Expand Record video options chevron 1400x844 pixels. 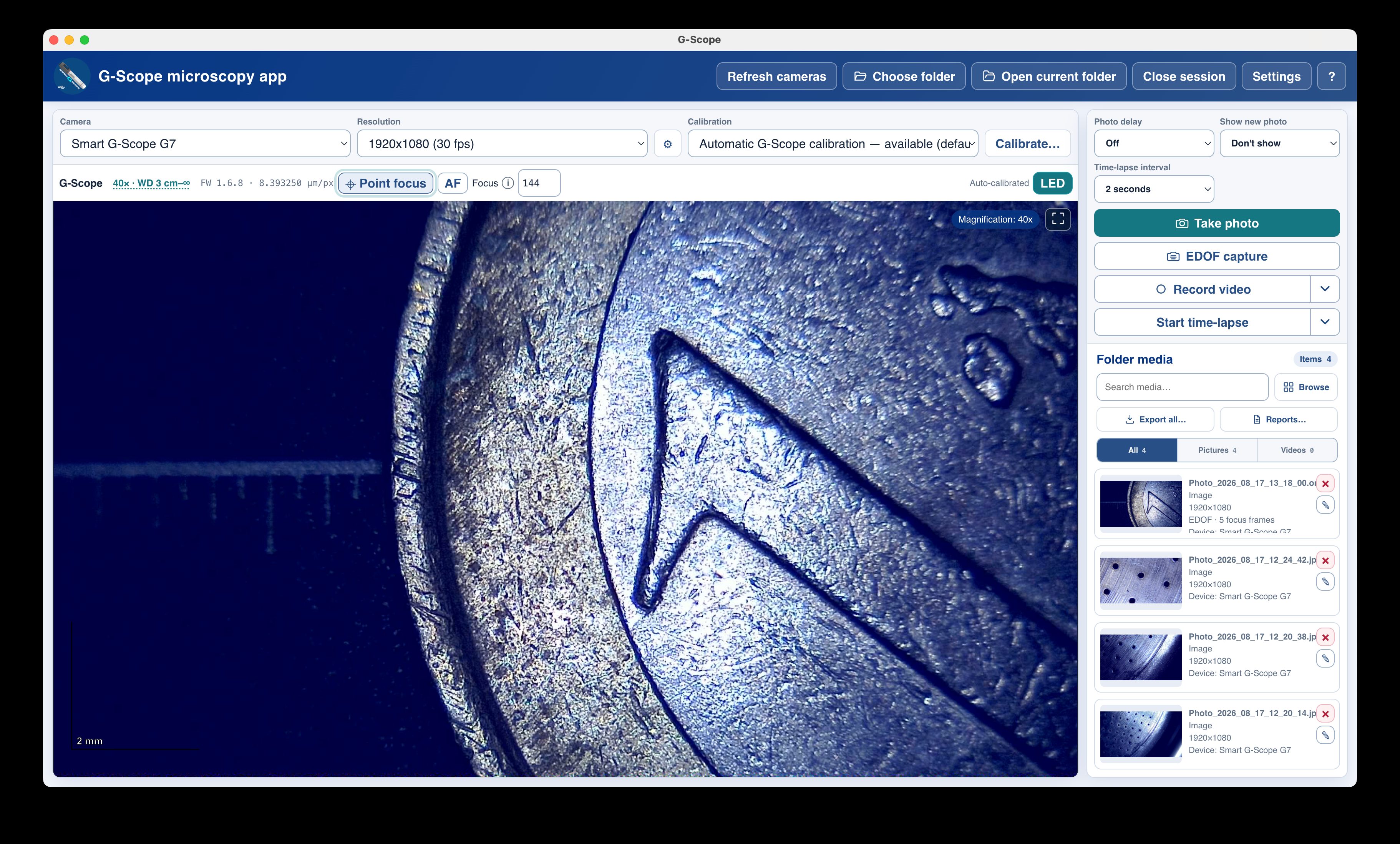click(x=1325, y=289)
